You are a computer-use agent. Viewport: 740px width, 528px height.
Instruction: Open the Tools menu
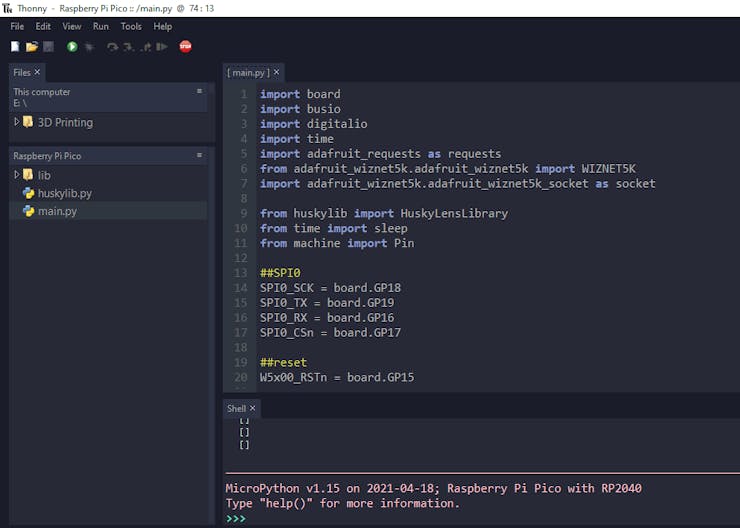pos(131,26)
